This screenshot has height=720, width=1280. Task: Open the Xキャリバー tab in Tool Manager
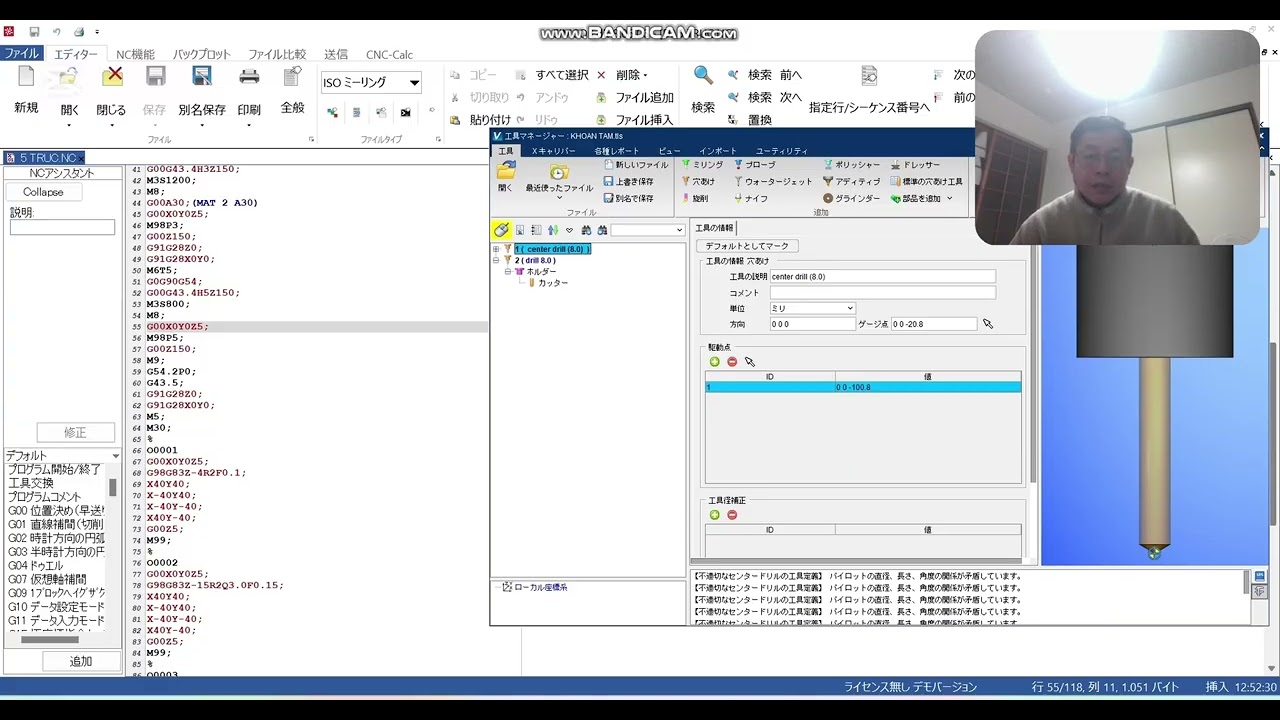pos(553,150)
